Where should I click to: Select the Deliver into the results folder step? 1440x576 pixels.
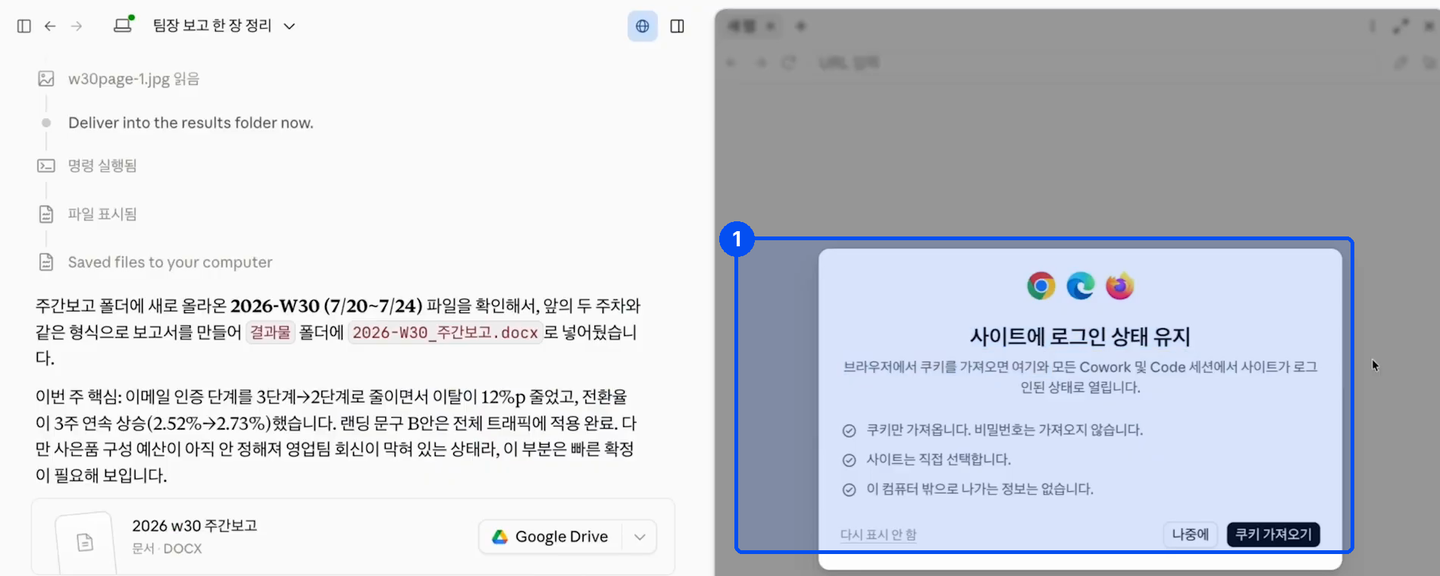(x=190, y=123)
